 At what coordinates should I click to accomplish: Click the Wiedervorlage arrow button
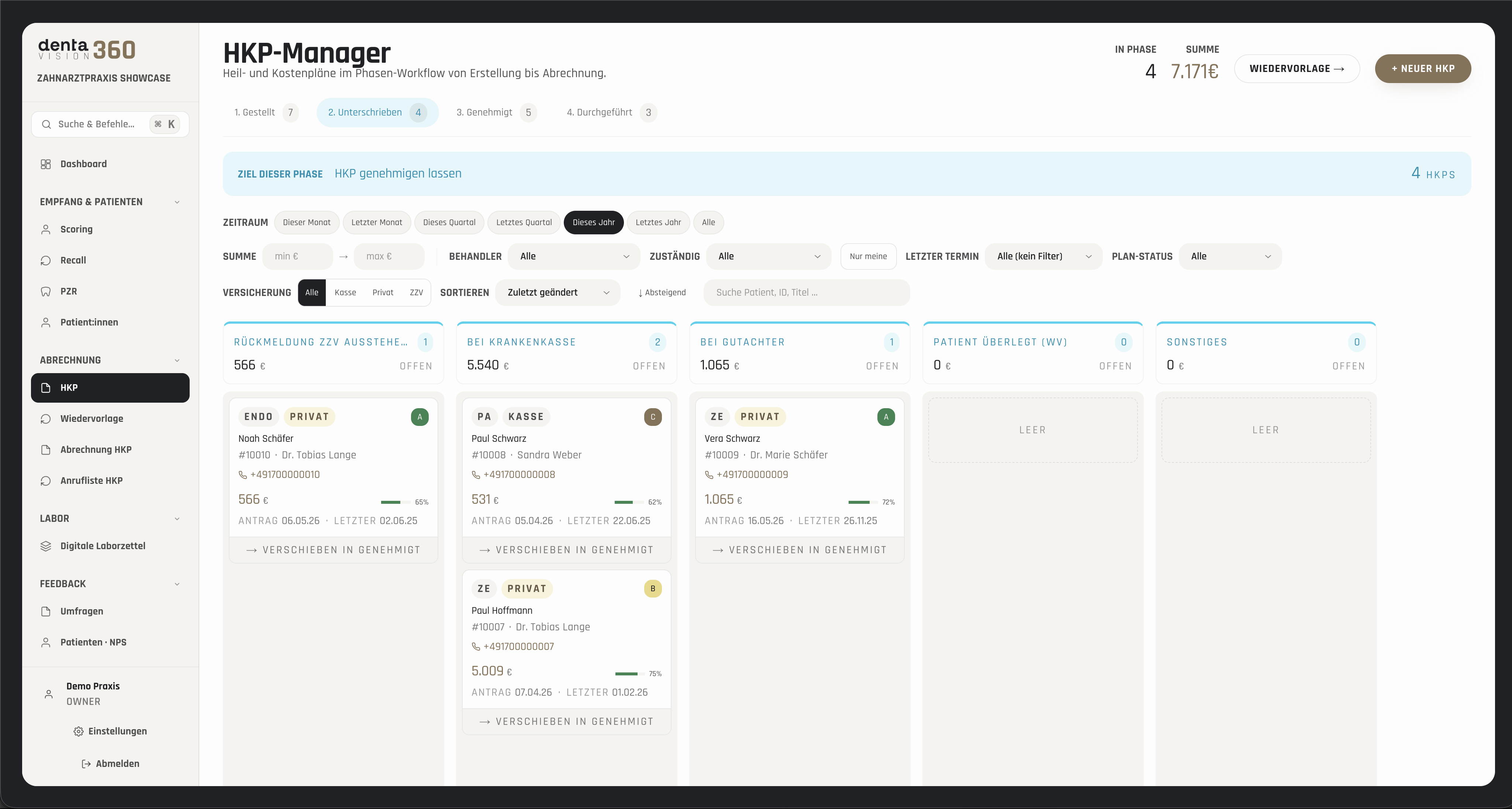[x=1297, y=69]
